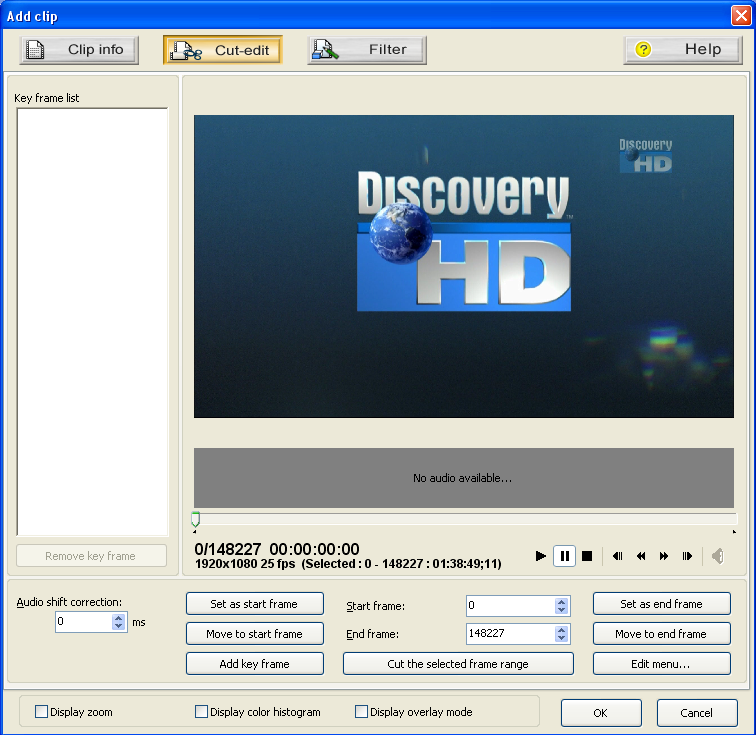Start playback with the Play button
Screen dimensions: 756x735
coord(540,556)
